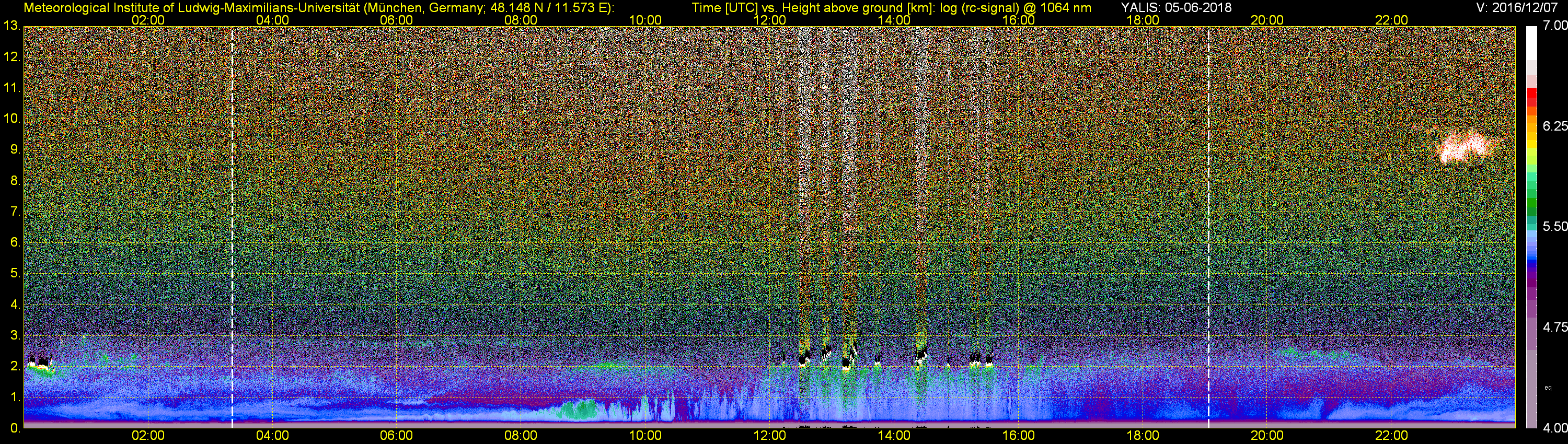Viewport: 1568px width, 444px height.
Task: Click the 20:00 label on the bottom time axis
Action: [1267, 436]
